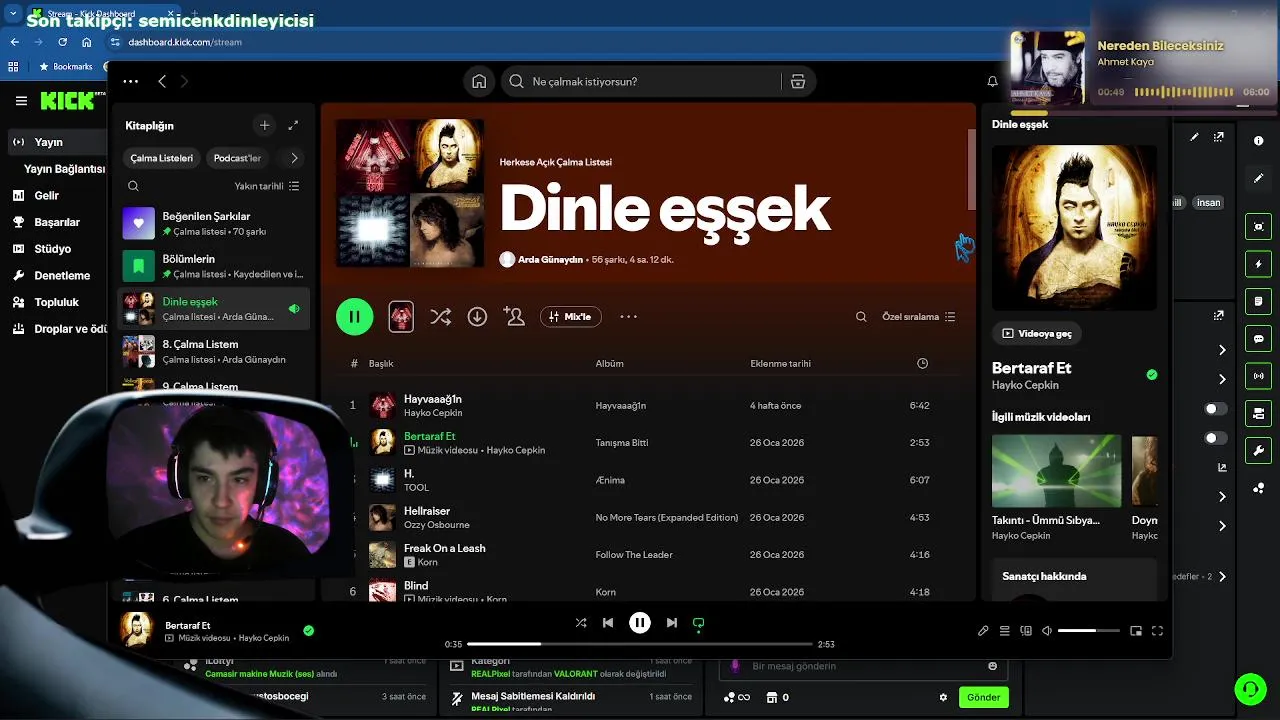Click Kick lightning bolt sidebar icon
This screenshot has height=720, width=1280.
pos(1258,264)
